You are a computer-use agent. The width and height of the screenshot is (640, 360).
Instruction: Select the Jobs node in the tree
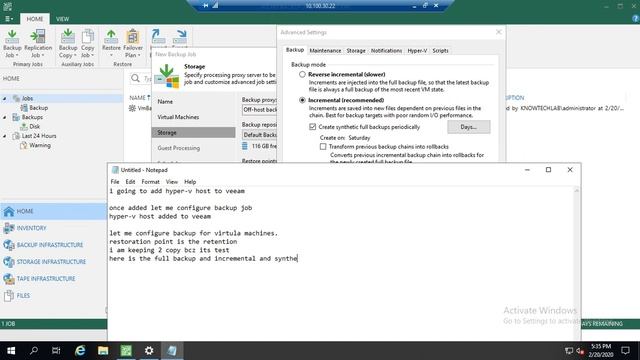27,98
